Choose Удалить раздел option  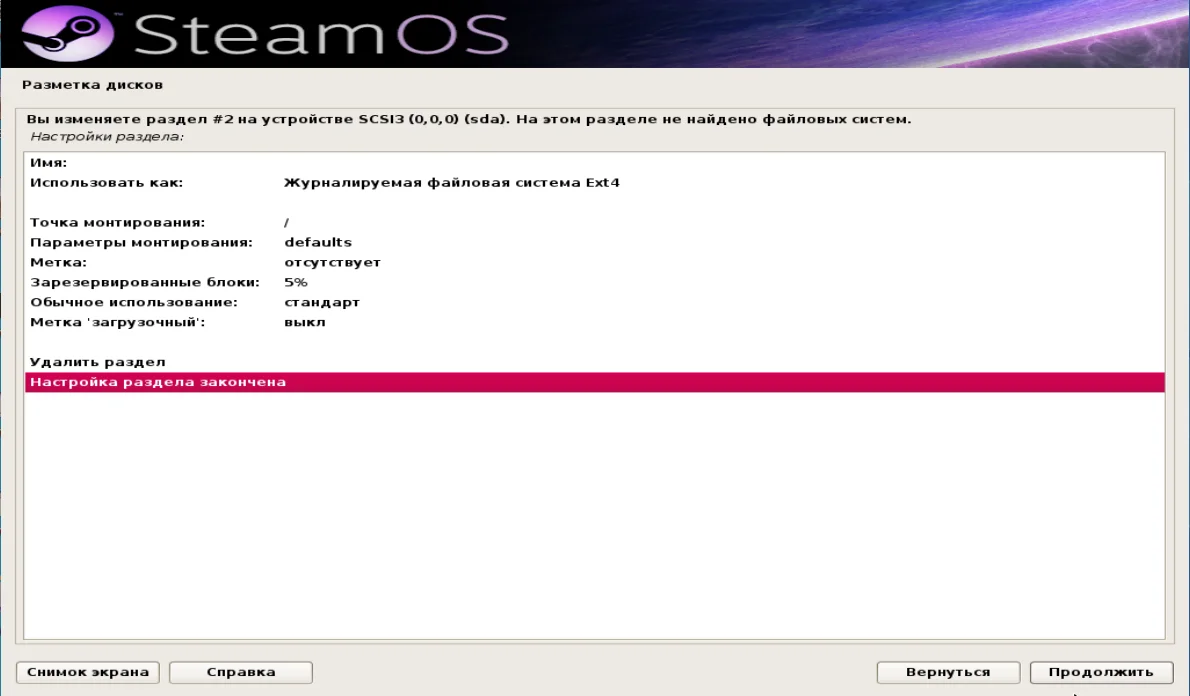click(x=594, y=362)
